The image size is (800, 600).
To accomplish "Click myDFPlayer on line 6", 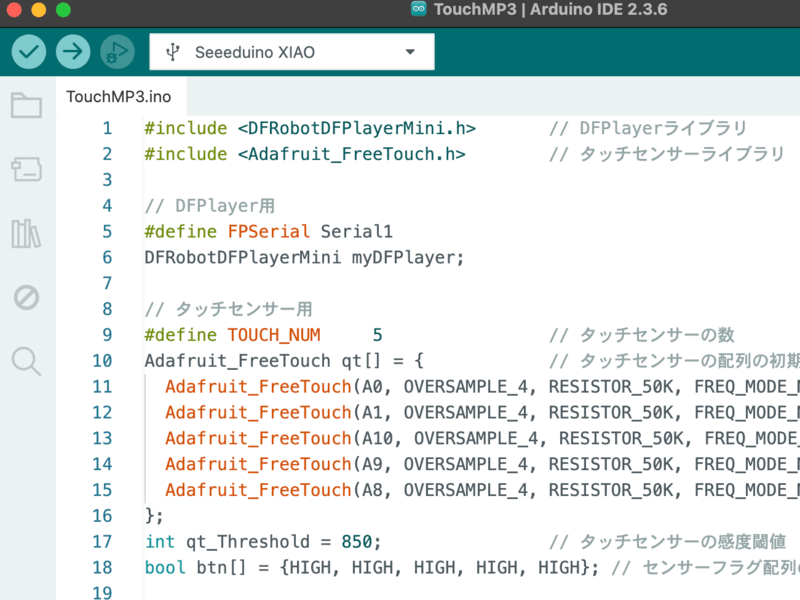I will click(406, 257).
